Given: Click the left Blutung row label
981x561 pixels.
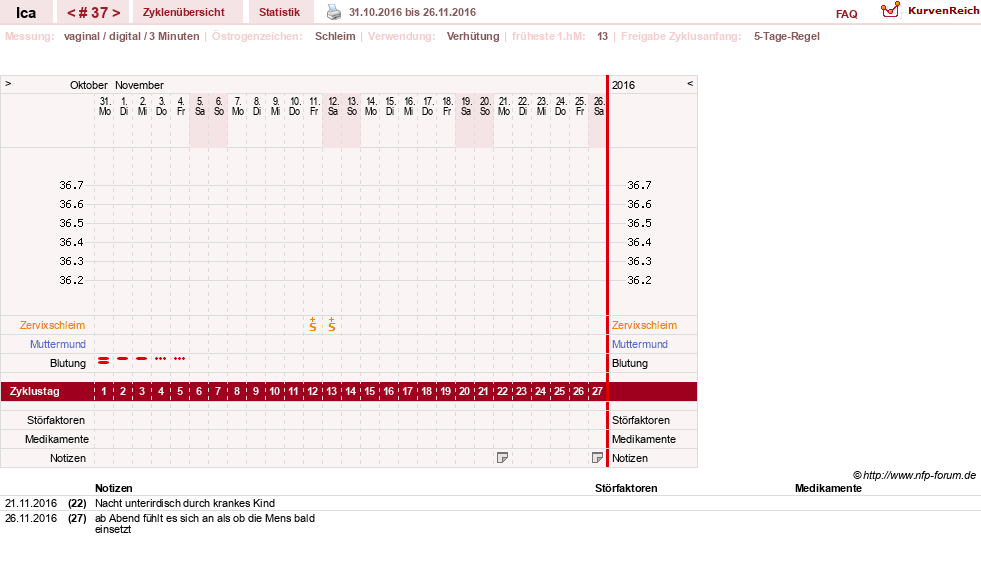Looking at the screenshot, I should pos(68,363).
